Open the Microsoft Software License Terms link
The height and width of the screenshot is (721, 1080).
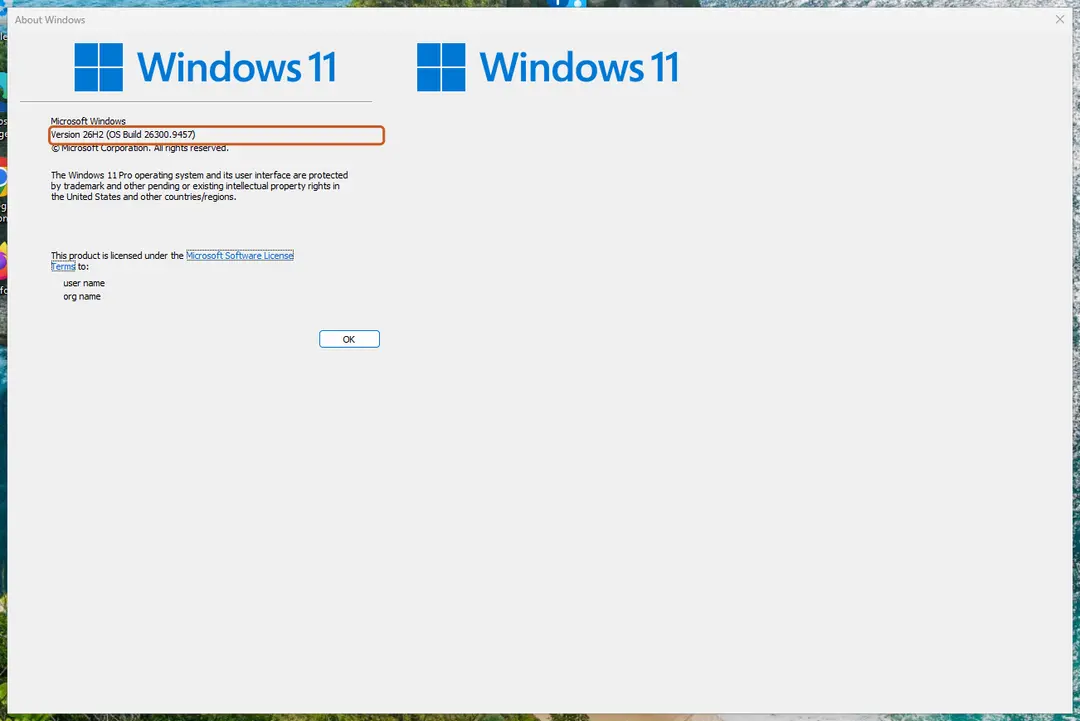(240, 255)
